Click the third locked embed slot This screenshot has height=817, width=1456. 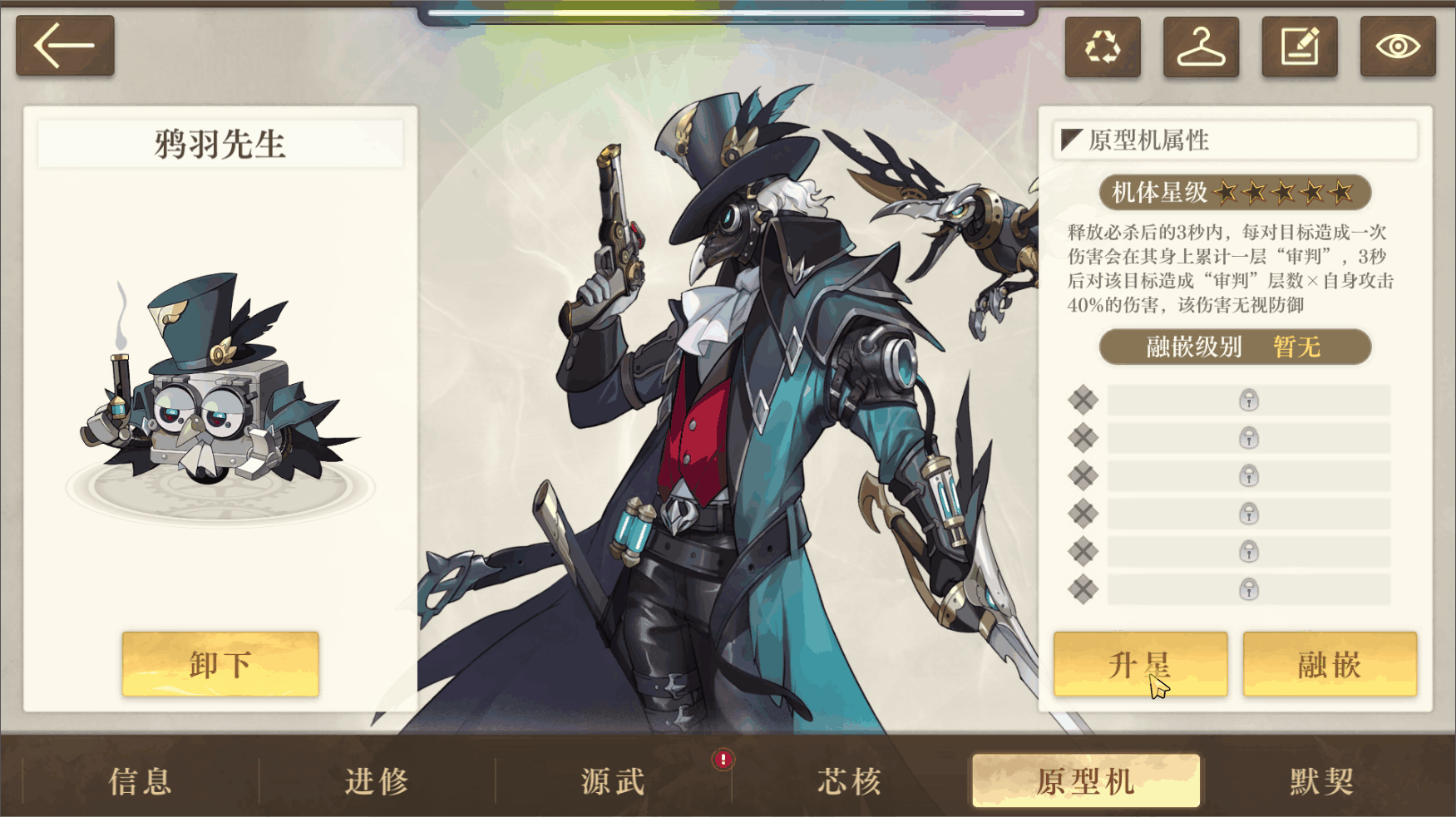coord(1248,475)
